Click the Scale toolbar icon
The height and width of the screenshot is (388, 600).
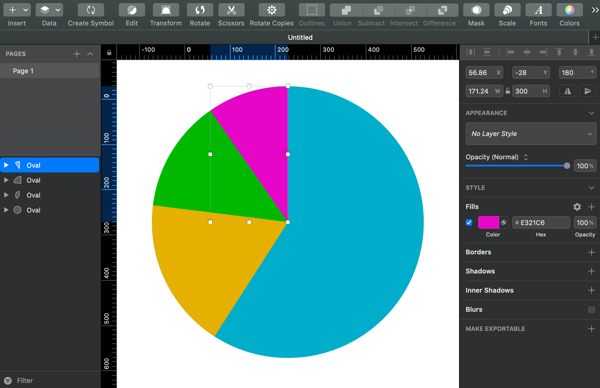[x=507, y=10]
